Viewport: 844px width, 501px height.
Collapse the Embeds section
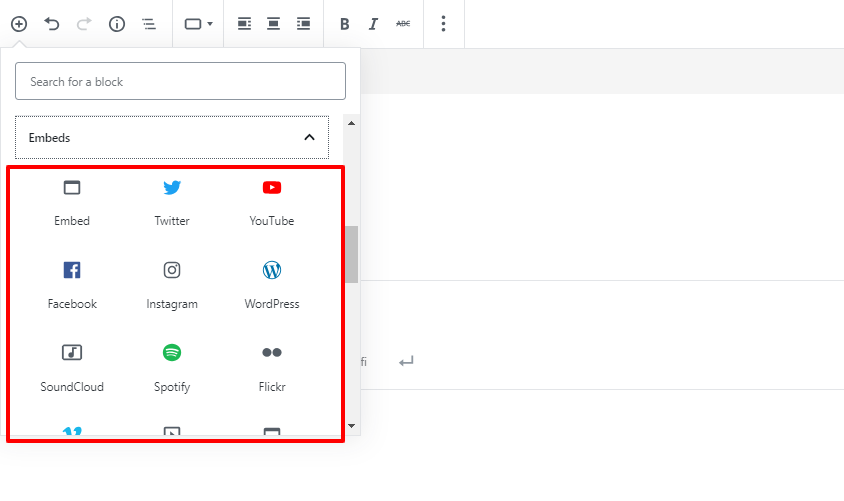click(x=172, y=138)
